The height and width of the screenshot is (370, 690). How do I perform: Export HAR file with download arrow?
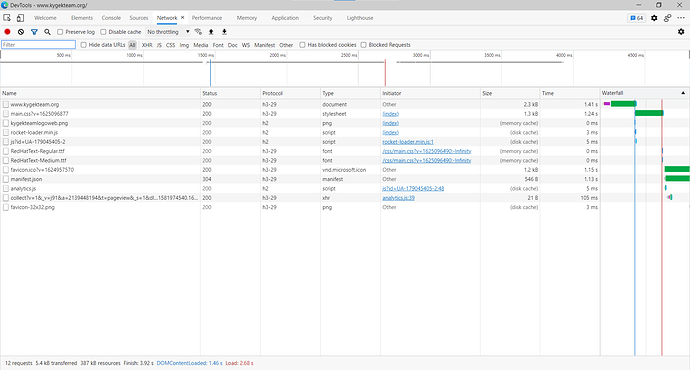point(224,32)
